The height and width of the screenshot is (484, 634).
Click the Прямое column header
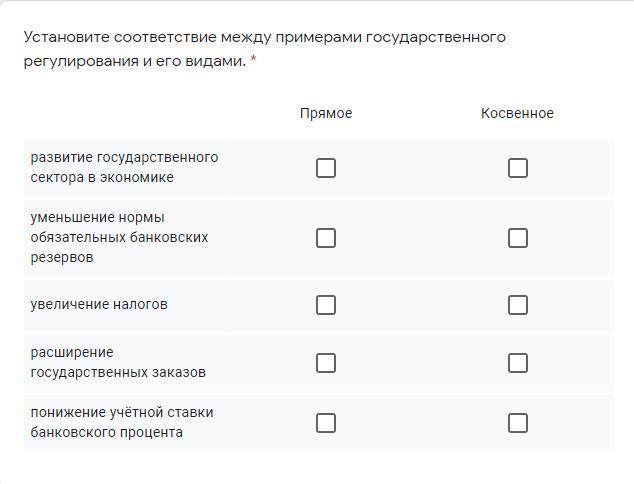point(326,114)
